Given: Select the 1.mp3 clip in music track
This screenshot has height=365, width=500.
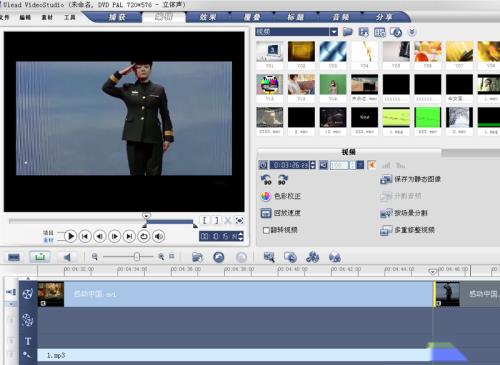Looking at the screenshot, I should click(235, 355).
